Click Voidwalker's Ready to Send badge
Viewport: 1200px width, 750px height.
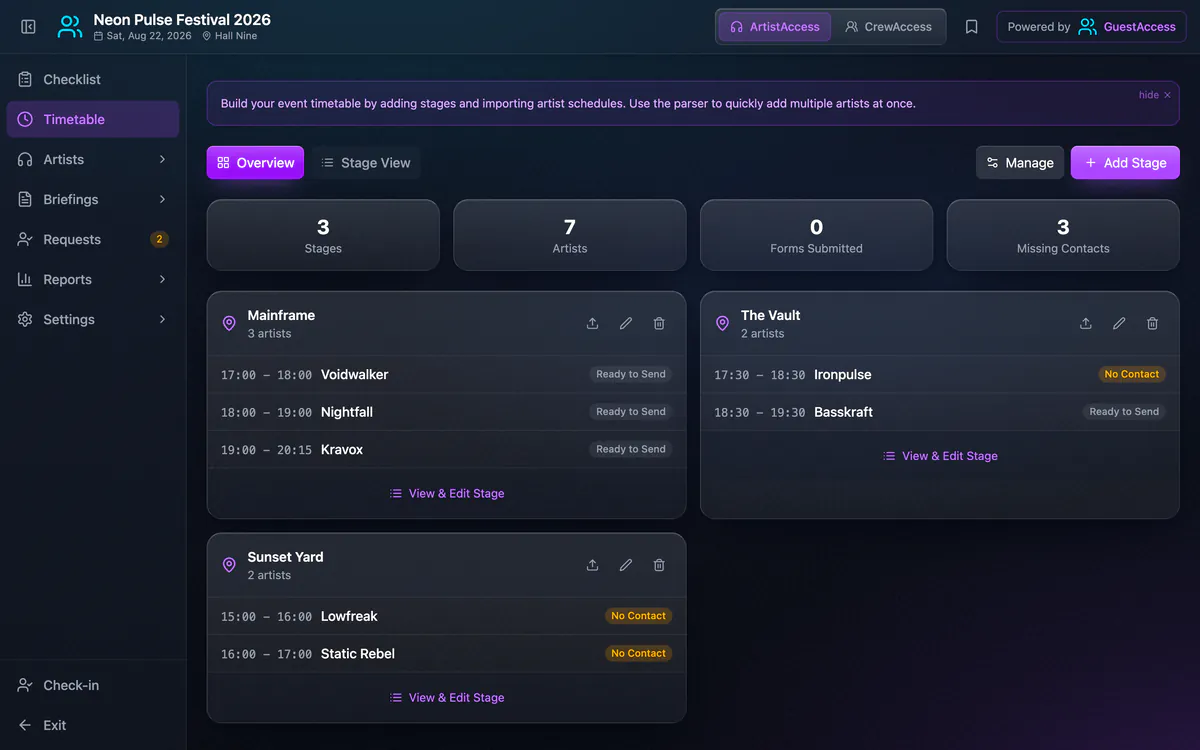[x=630, y=374]
